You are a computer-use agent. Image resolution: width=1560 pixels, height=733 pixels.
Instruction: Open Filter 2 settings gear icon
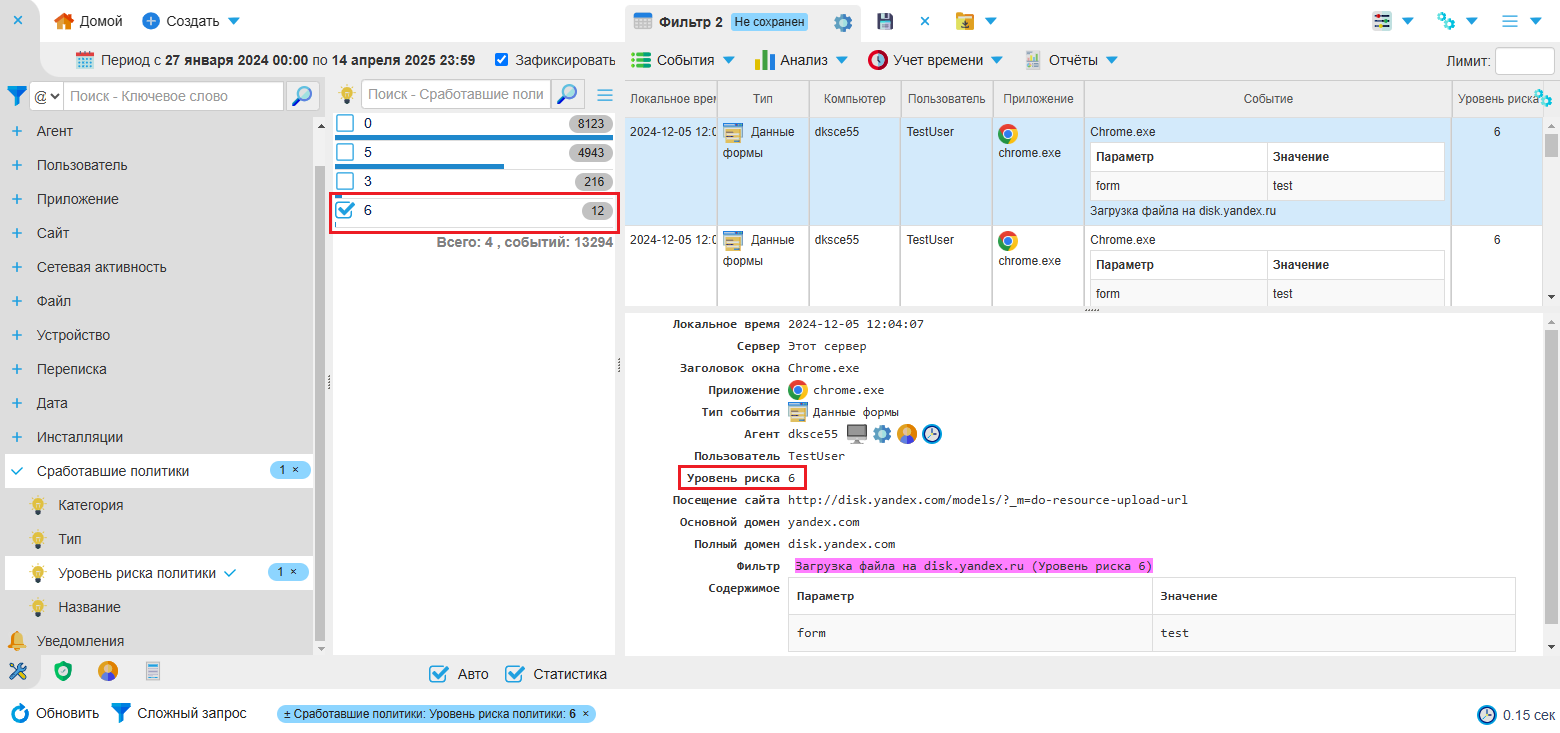[843, 22]
